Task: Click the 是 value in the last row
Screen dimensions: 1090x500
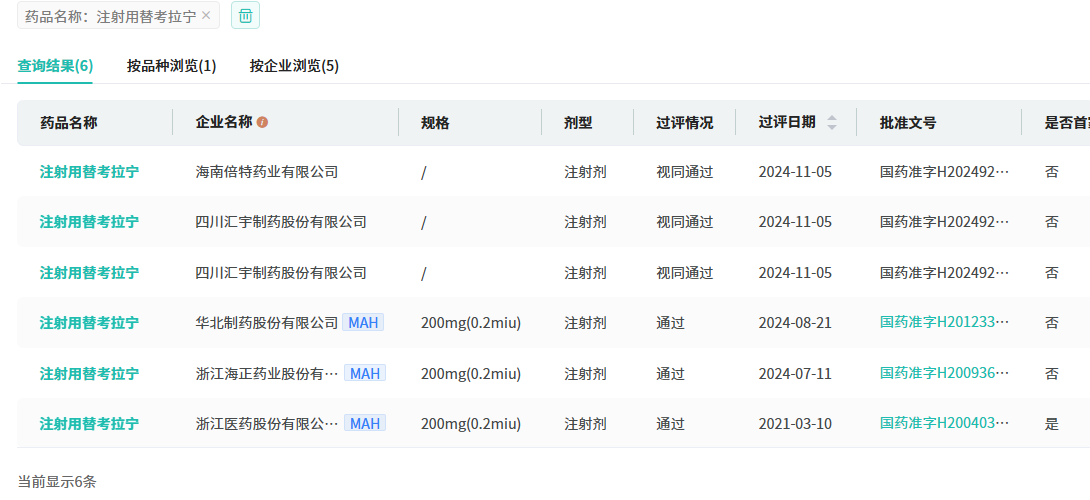Action: pos(1052,424)
